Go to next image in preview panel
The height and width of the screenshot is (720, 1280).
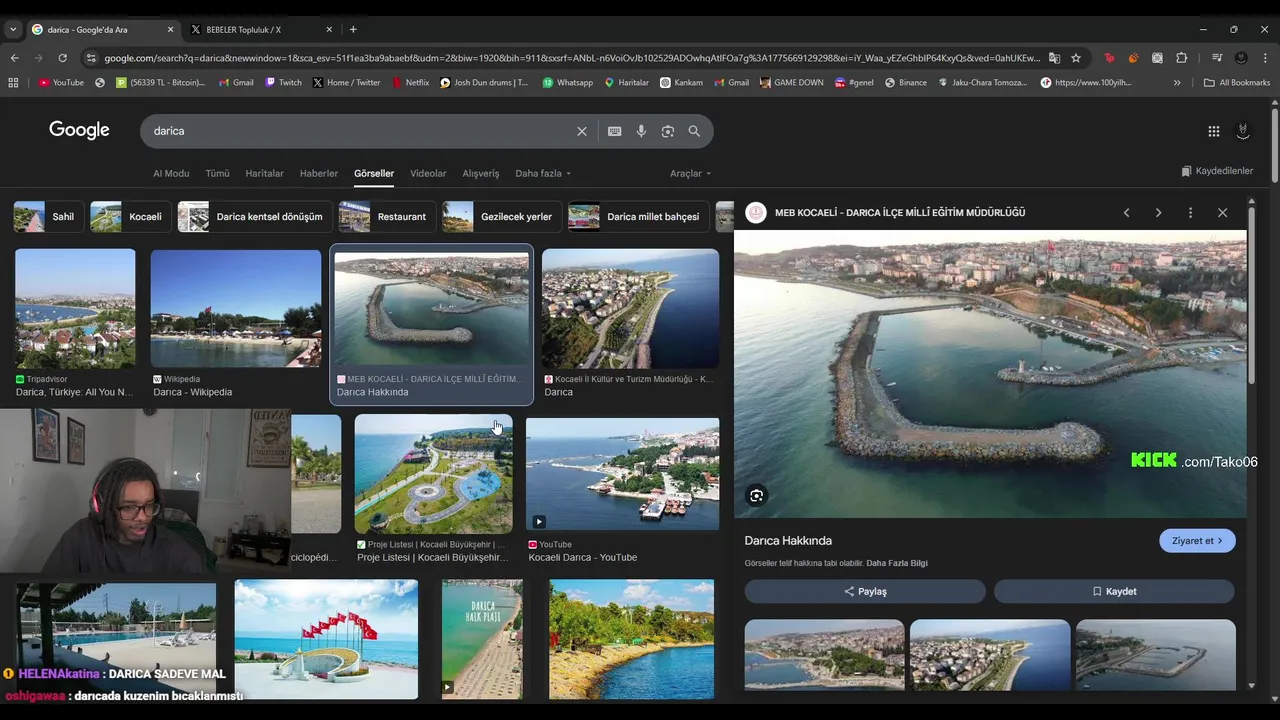[x=1158, y=213]
